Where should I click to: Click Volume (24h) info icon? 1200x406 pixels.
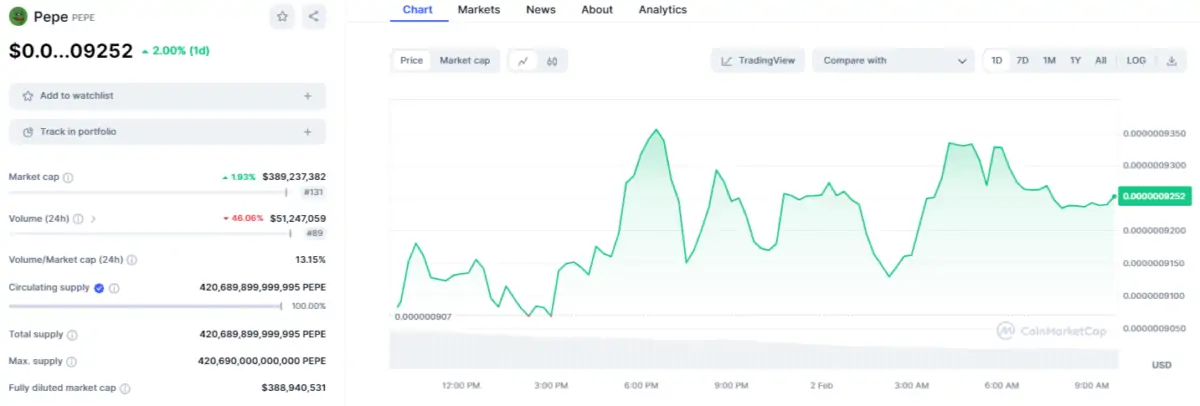tap(79, 218)
